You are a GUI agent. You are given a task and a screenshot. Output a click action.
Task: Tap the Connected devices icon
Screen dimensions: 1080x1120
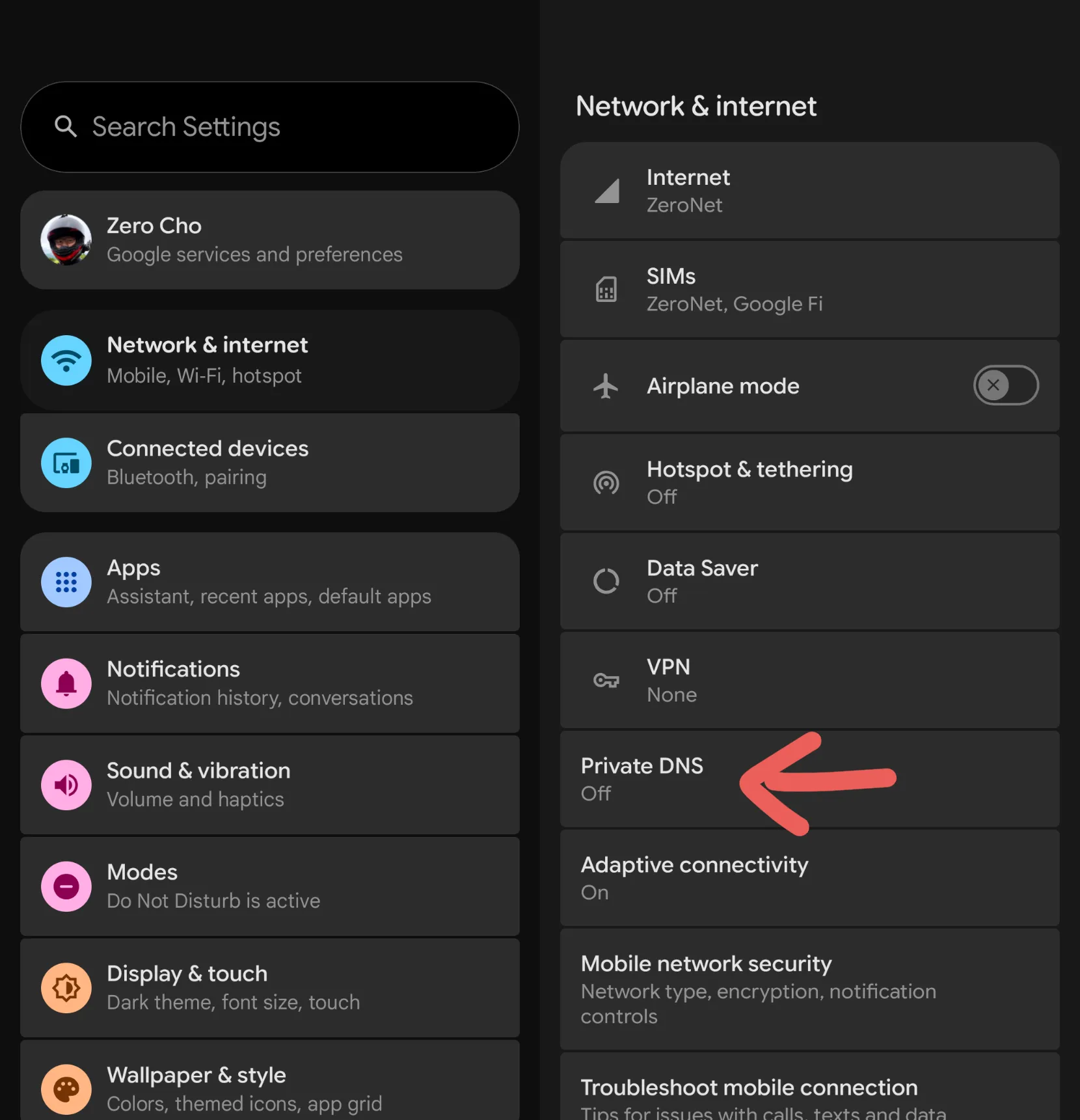(66, 463)
